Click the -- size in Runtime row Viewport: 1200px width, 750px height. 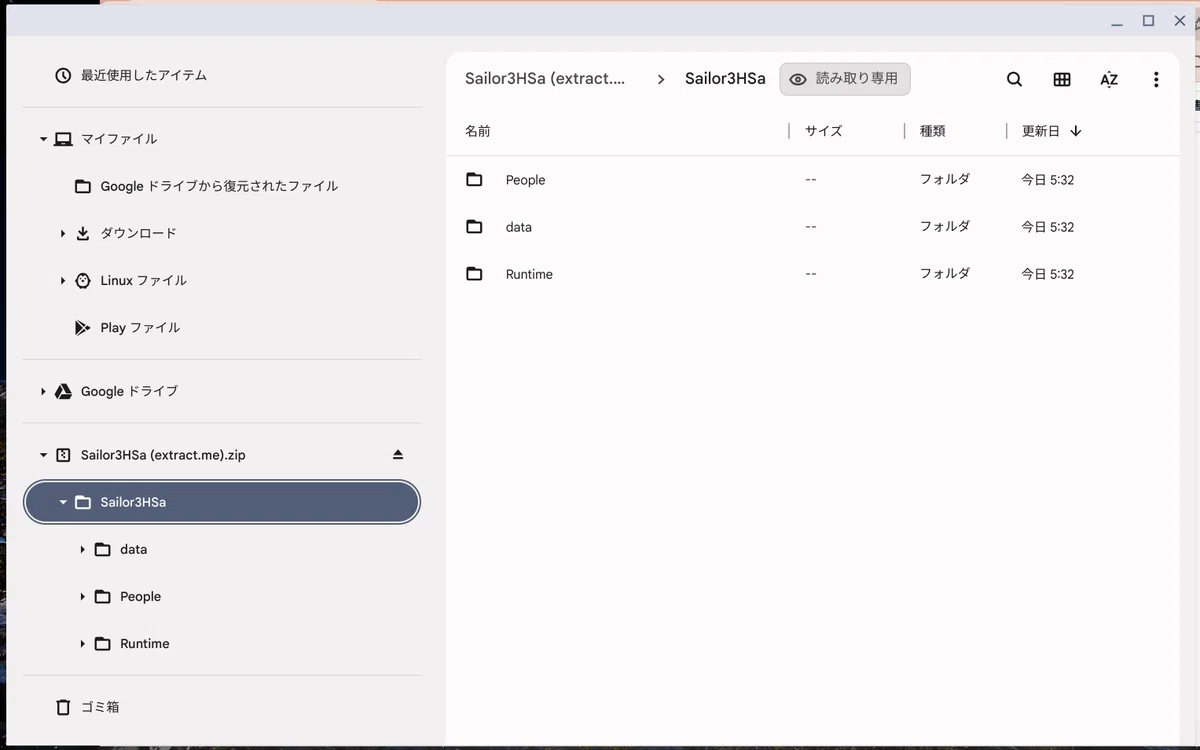tap(811, 274)
